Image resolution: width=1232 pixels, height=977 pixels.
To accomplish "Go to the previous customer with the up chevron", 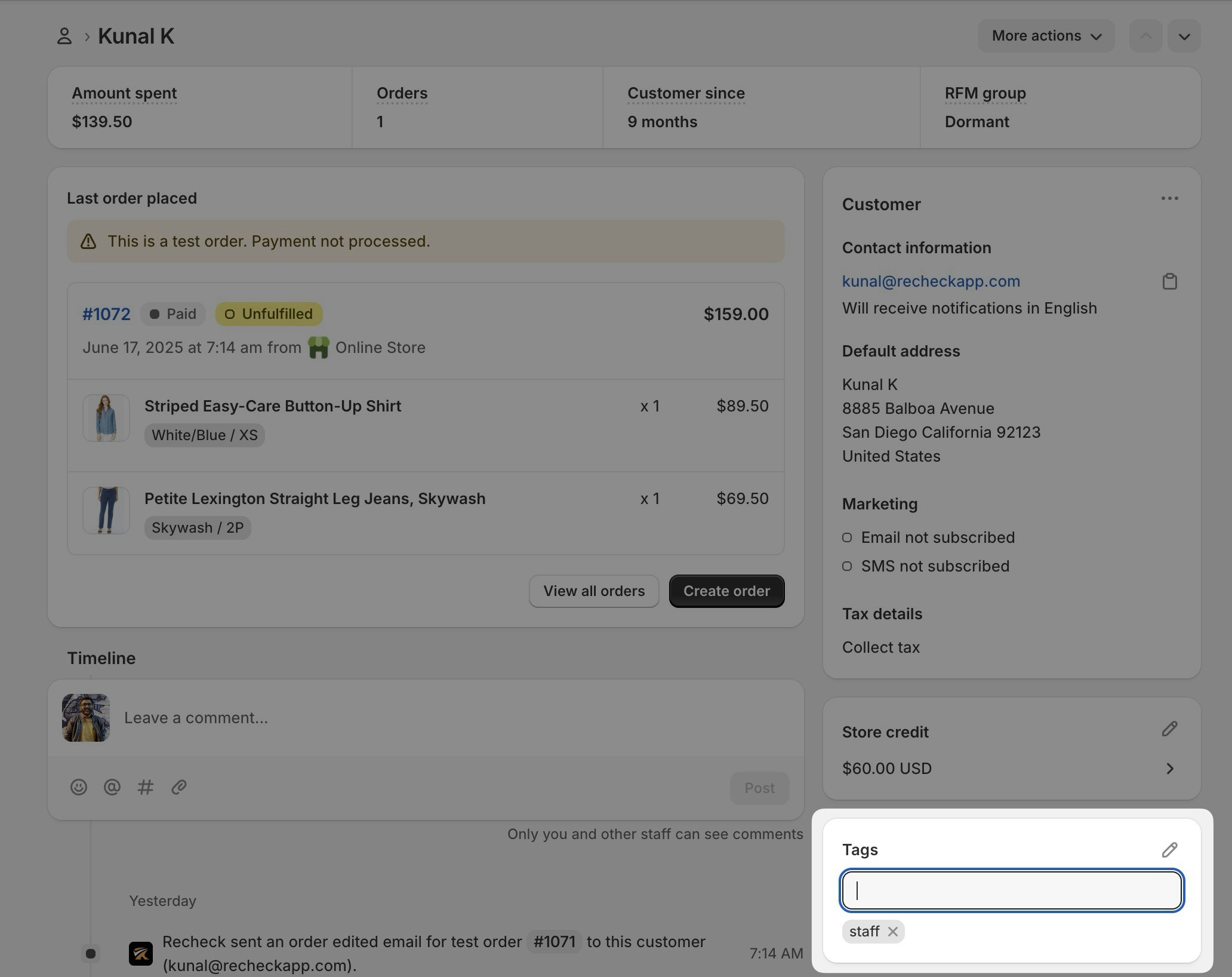I will 1145,36.
